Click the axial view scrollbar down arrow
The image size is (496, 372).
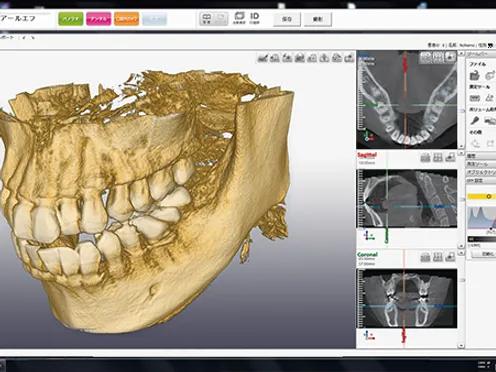click(x=461, y=146)
